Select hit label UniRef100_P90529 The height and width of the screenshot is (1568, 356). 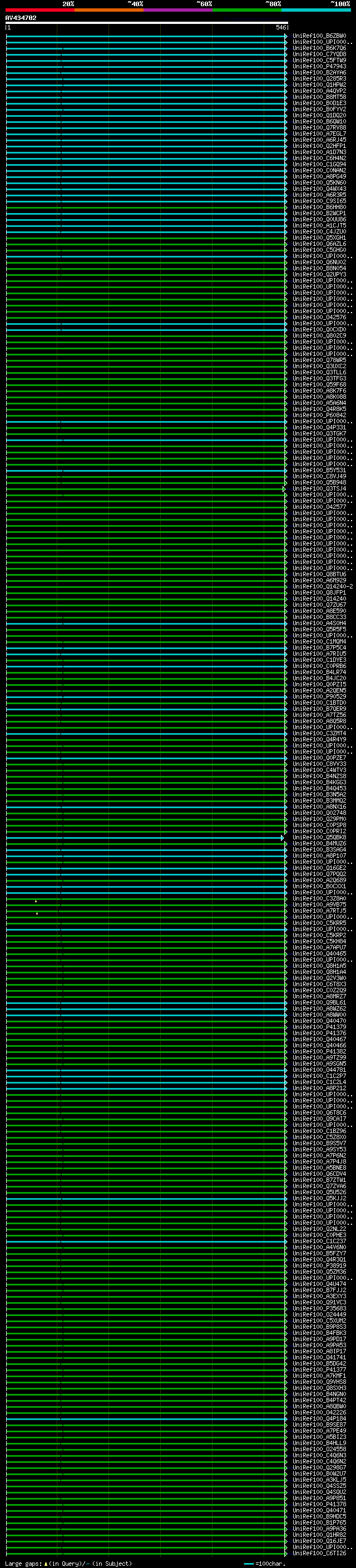(x=319, y=696)
